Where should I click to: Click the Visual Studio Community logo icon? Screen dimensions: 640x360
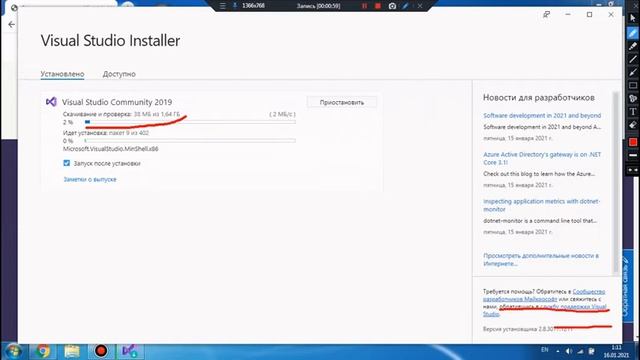(x=51, y=102)
